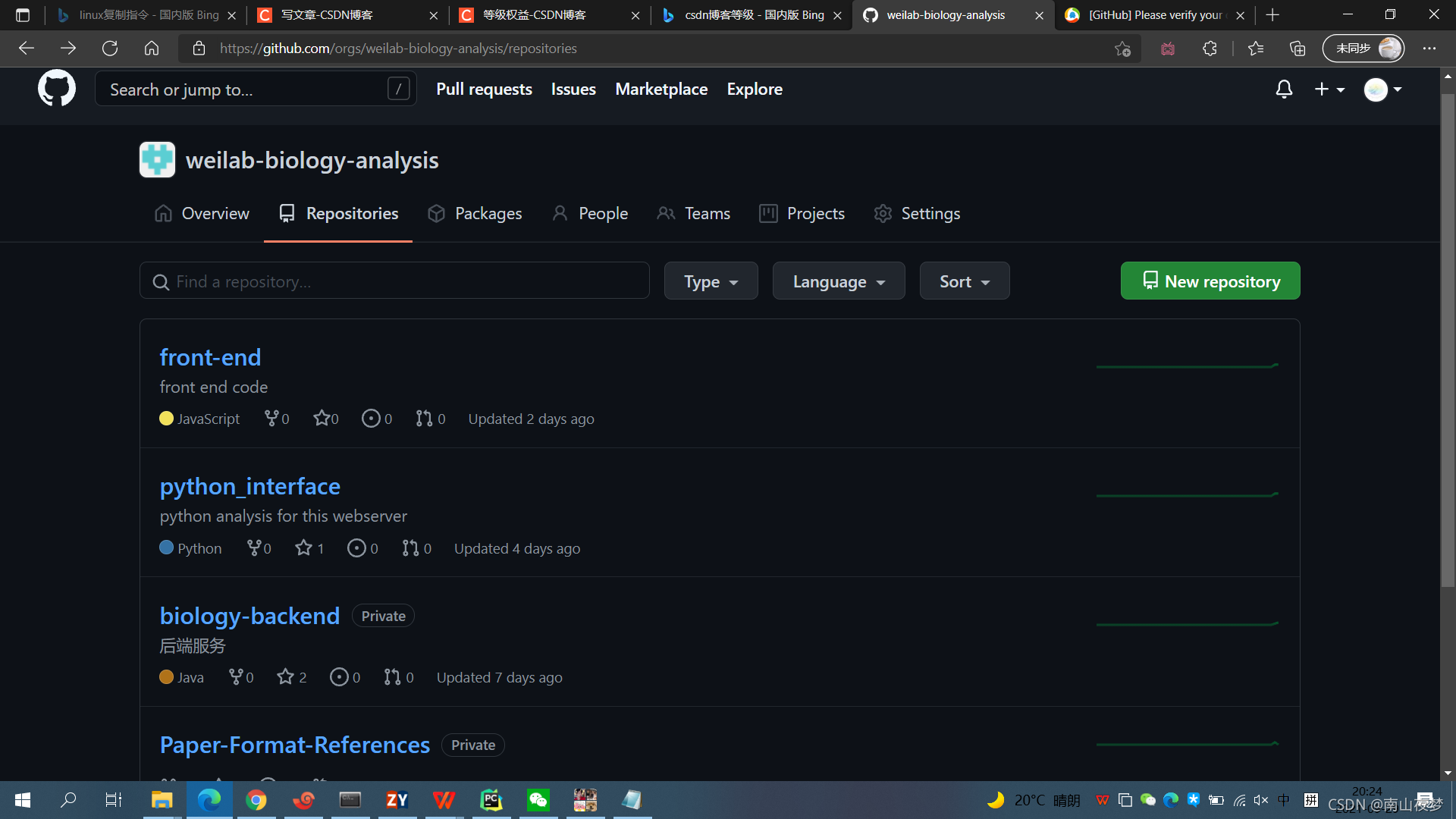Reload the page with refresh icon
The height and width of the screenshot is (819, 1456).
110,49
